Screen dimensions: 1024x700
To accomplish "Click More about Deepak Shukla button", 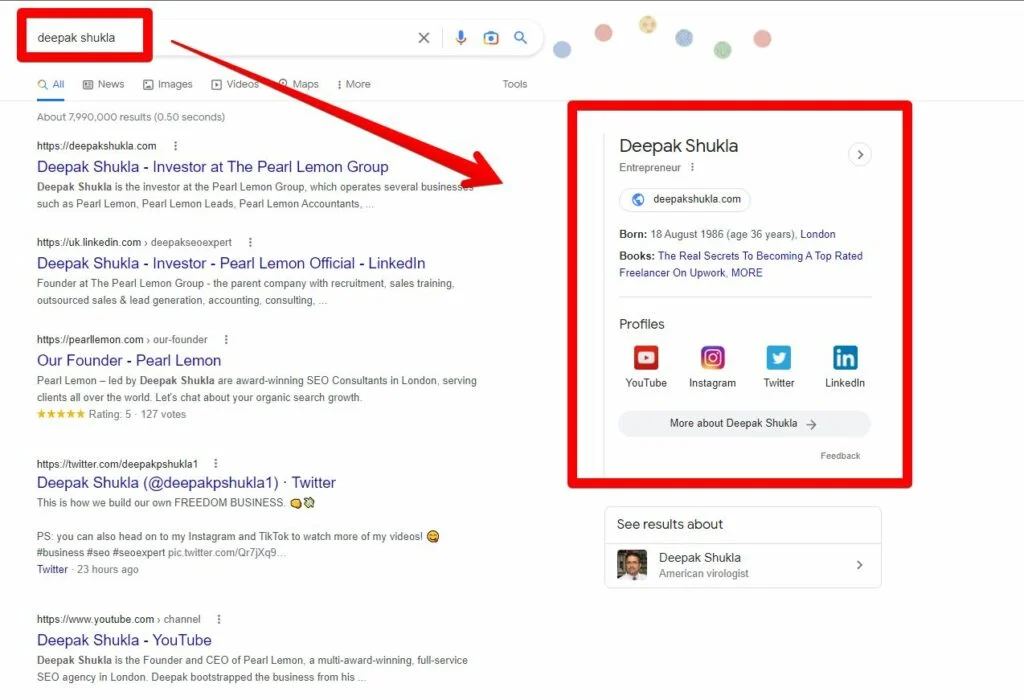I will click(744, 424).
